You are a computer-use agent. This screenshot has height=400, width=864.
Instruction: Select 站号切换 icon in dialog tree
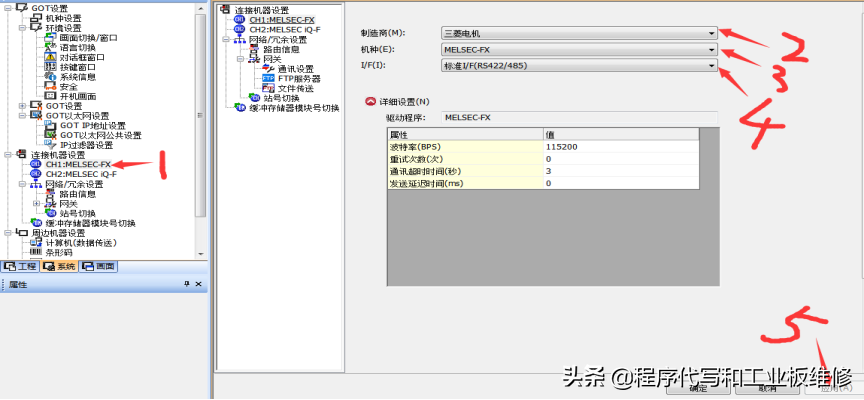(255, 98)
